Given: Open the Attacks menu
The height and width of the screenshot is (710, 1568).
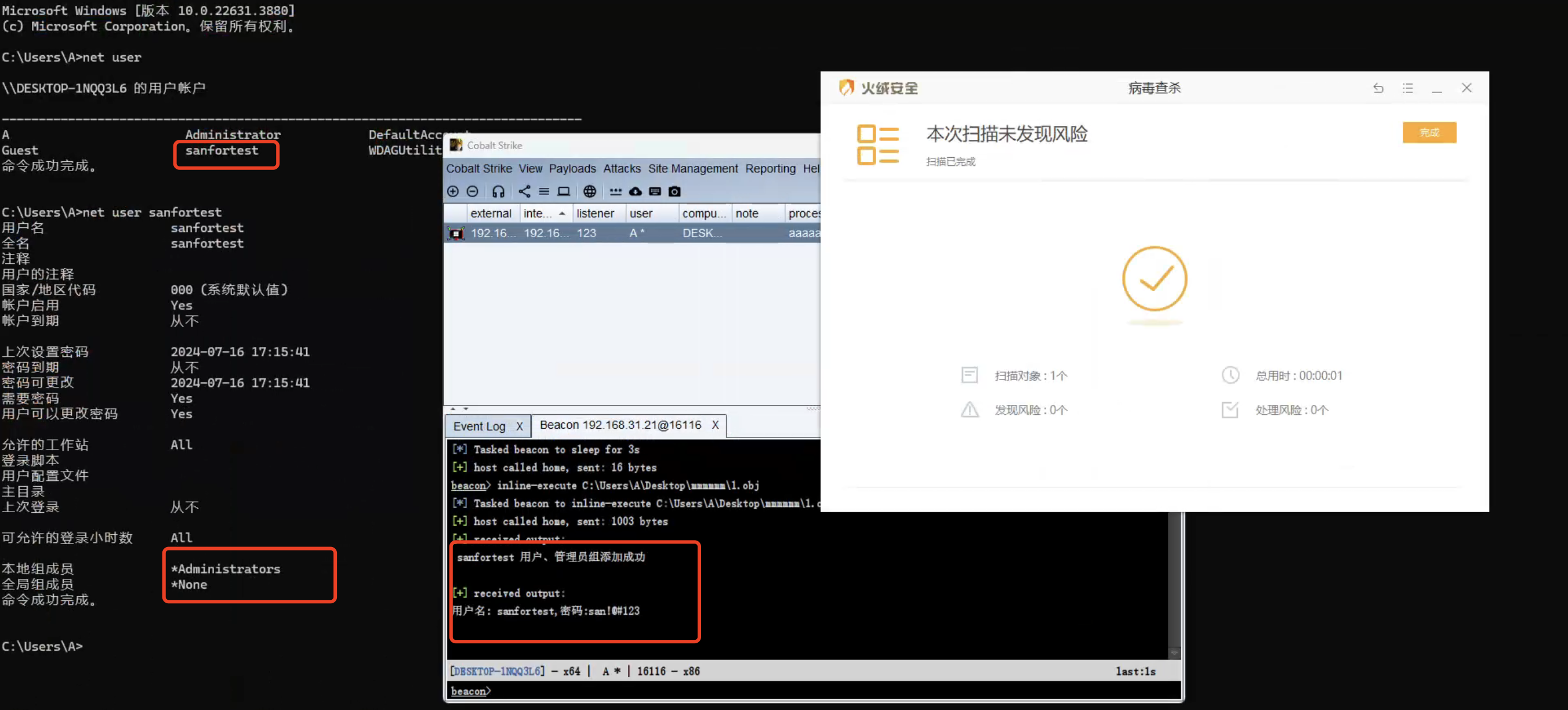Looking at the screenshot, I should click(622, 169).
